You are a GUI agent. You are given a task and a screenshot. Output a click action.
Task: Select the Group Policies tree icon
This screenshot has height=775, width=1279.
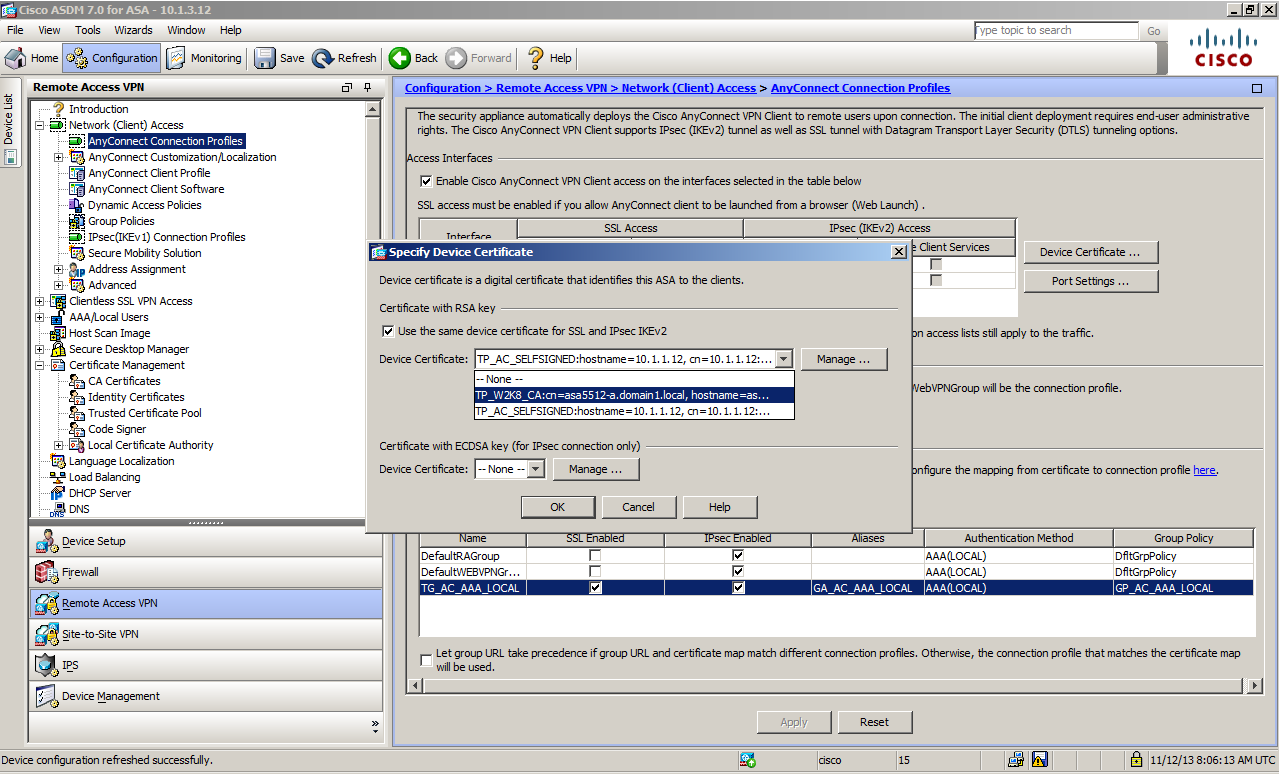[x=77, y=221]
